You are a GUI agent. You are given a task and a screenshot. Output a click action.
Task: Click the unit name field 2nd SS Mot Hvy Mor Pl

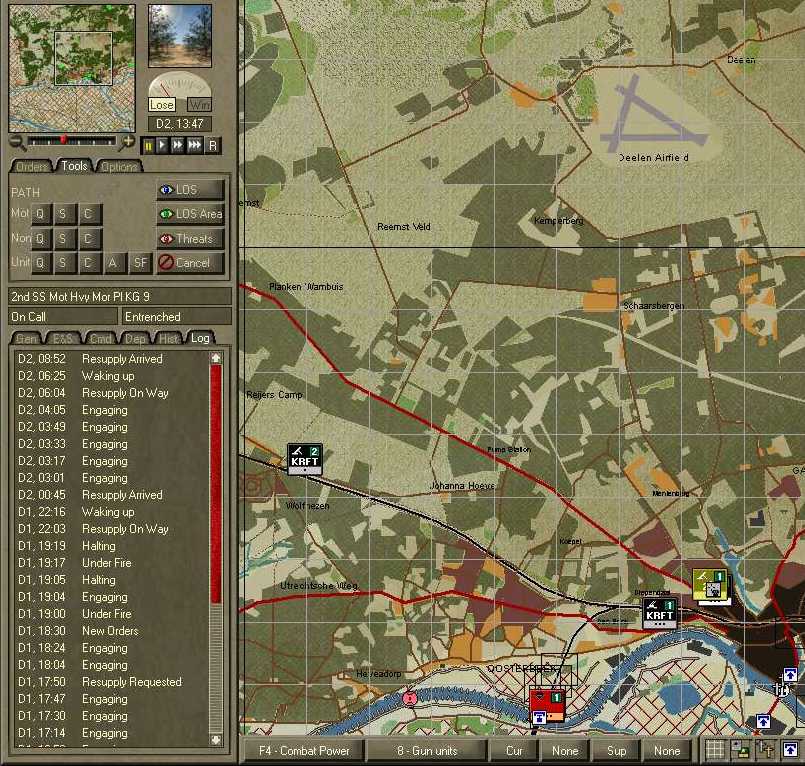point(120,296)
